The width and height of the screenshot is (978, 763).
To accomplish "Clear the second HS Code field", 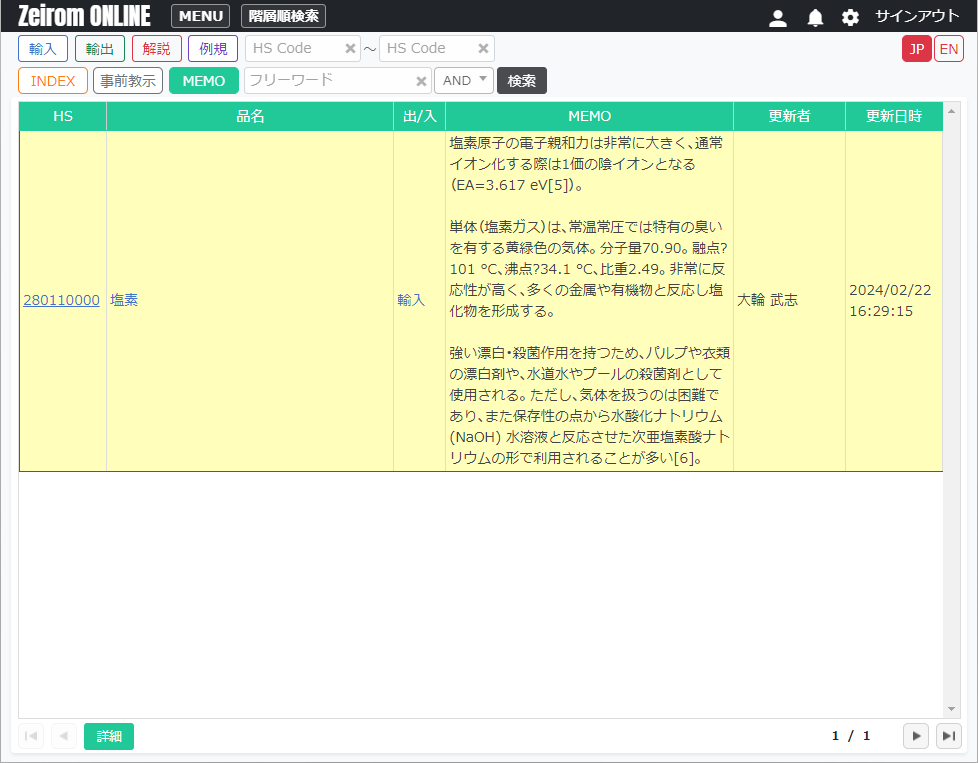I will tap(483, 48).
